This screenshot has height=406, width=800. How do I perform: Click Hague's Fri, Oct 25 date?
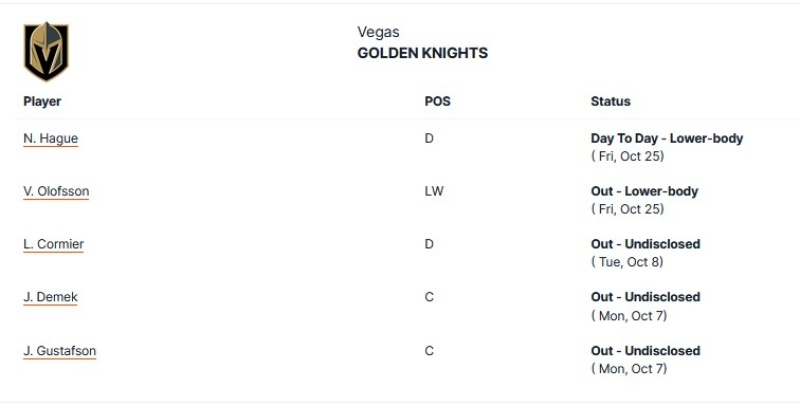tap(628, 156)
